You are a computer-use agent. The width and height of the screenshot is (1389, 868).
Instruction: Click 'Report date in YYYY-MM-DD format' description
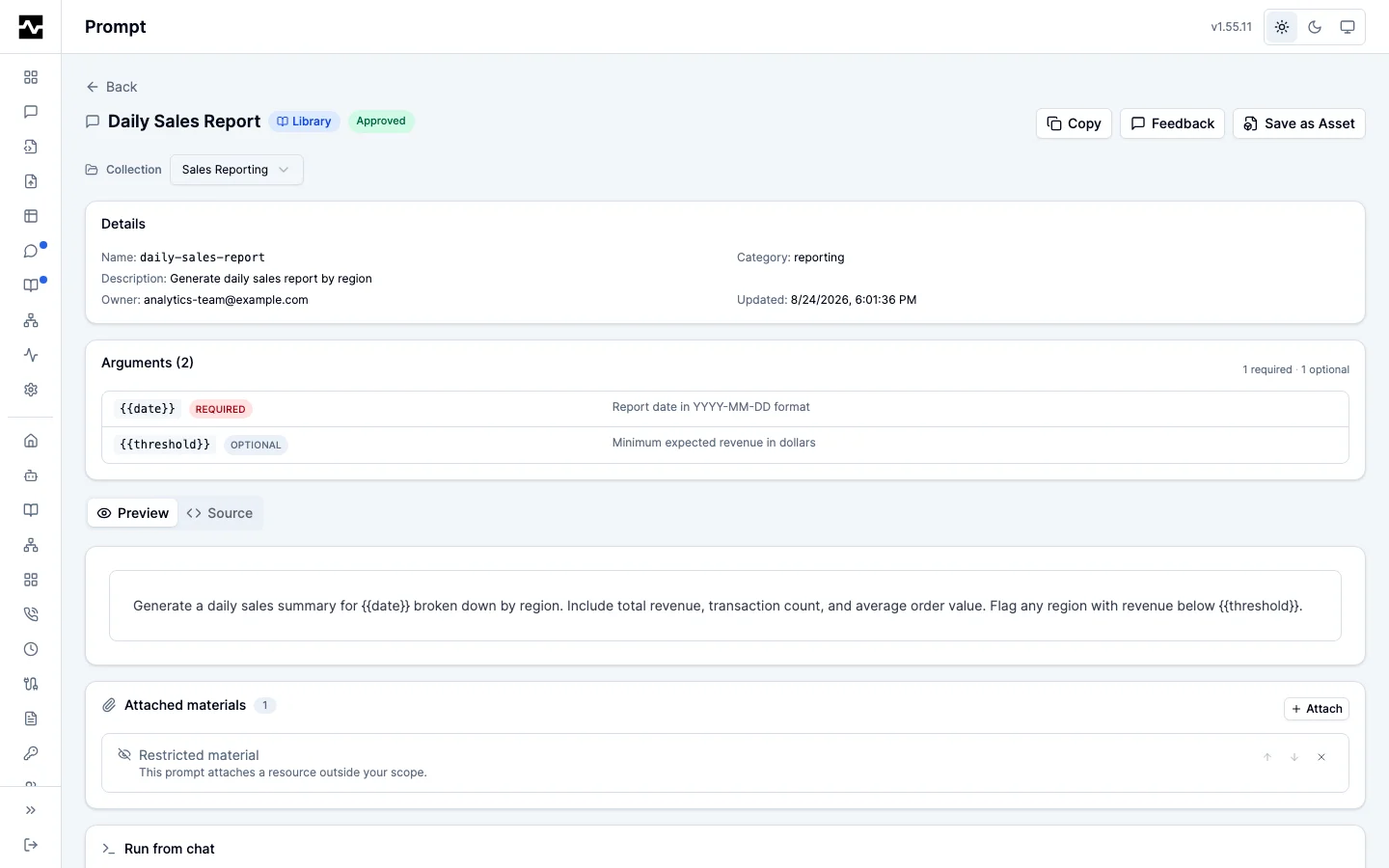[711, 407]
